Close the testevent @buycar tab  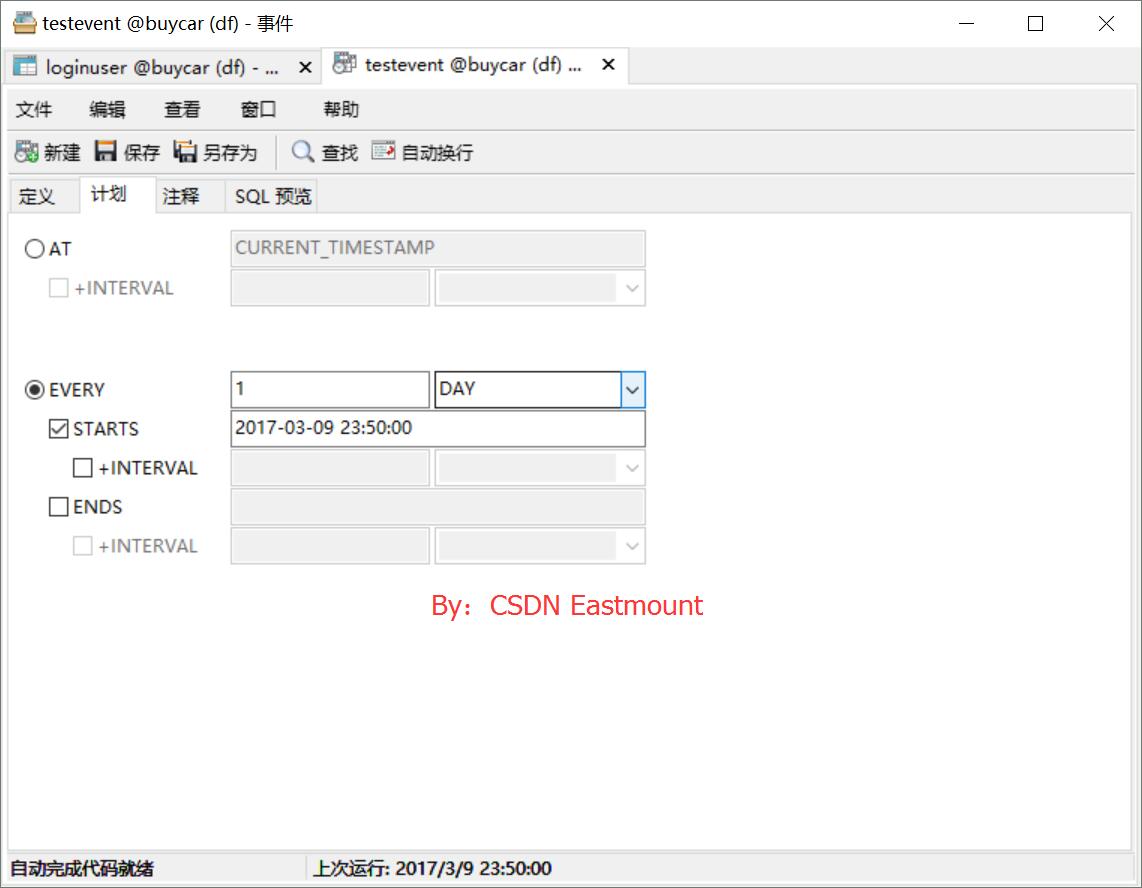608,65
